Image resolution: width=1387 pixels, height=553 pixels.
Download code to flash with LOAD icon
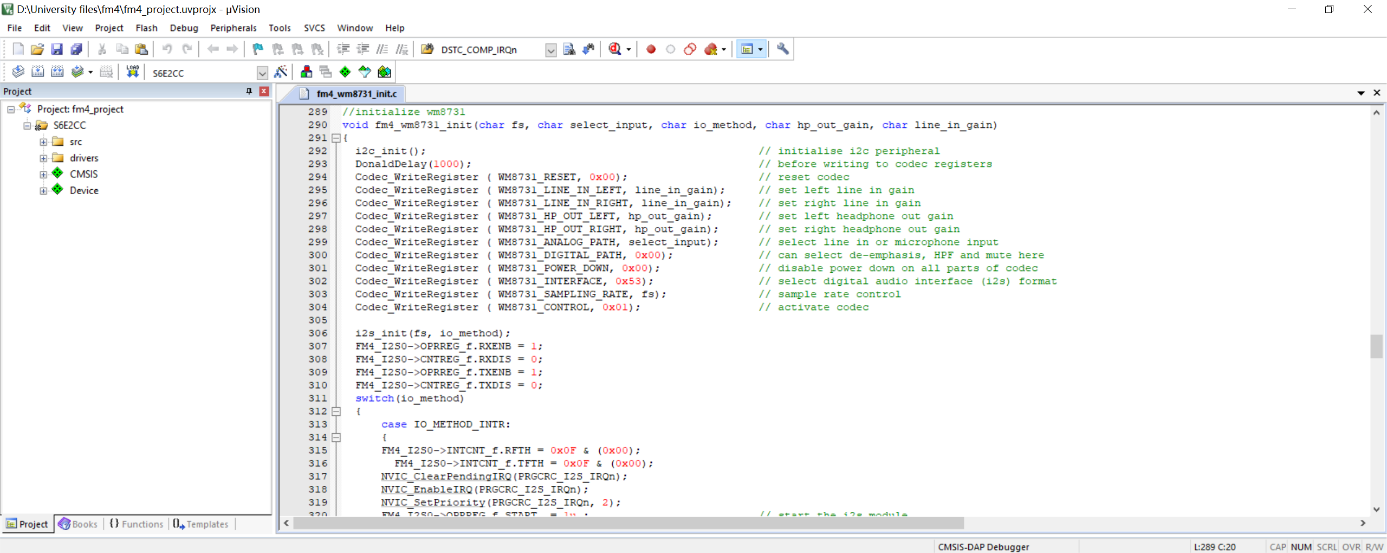(133, 72)
